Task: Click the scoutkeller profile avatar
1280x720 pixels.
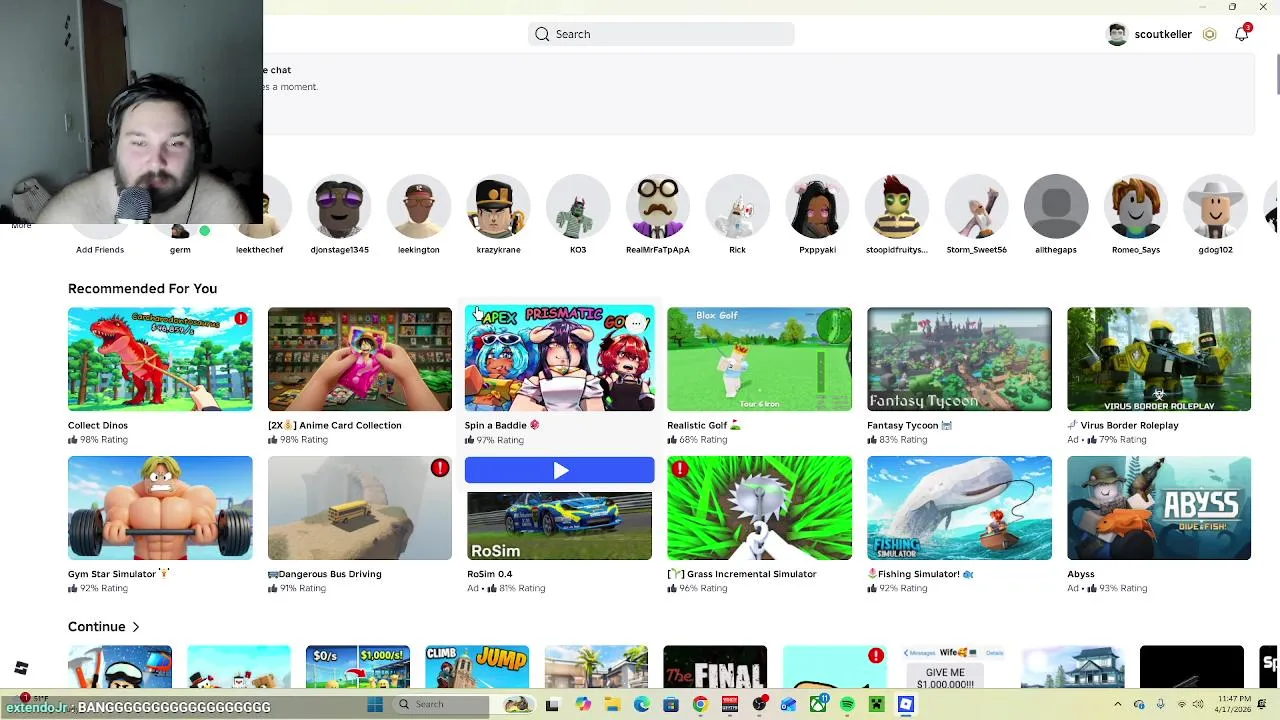Action: click(1117, 34)
